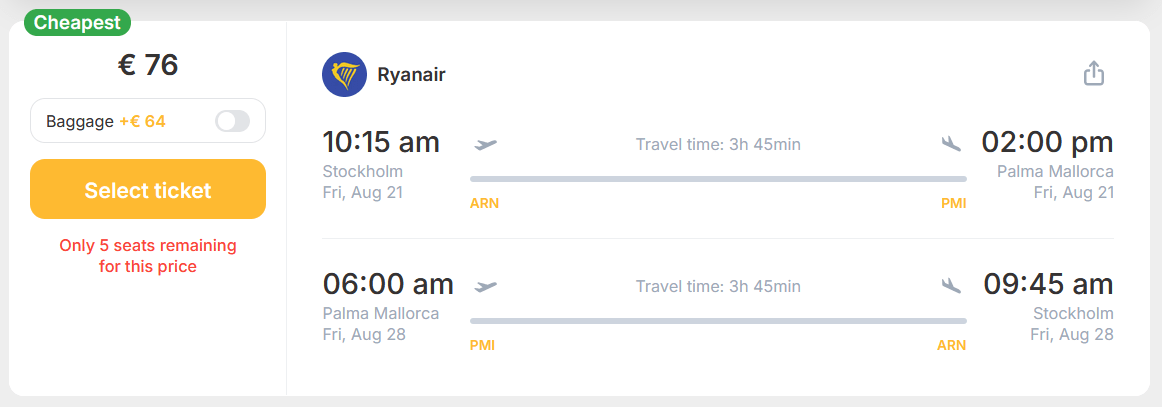Screen dimensions: 1162x407
Task: Click the return flight PMI departure code
Action: point(482,345)
